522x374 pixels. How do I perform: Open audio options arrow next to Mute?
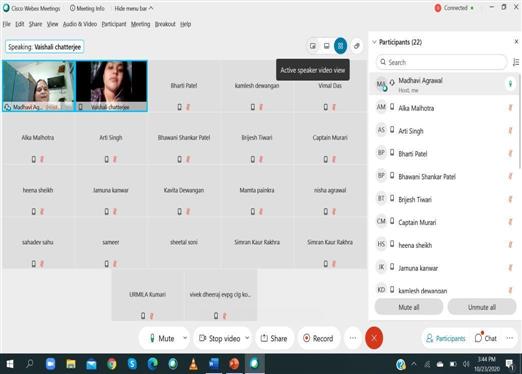click(x=185, y=338)
